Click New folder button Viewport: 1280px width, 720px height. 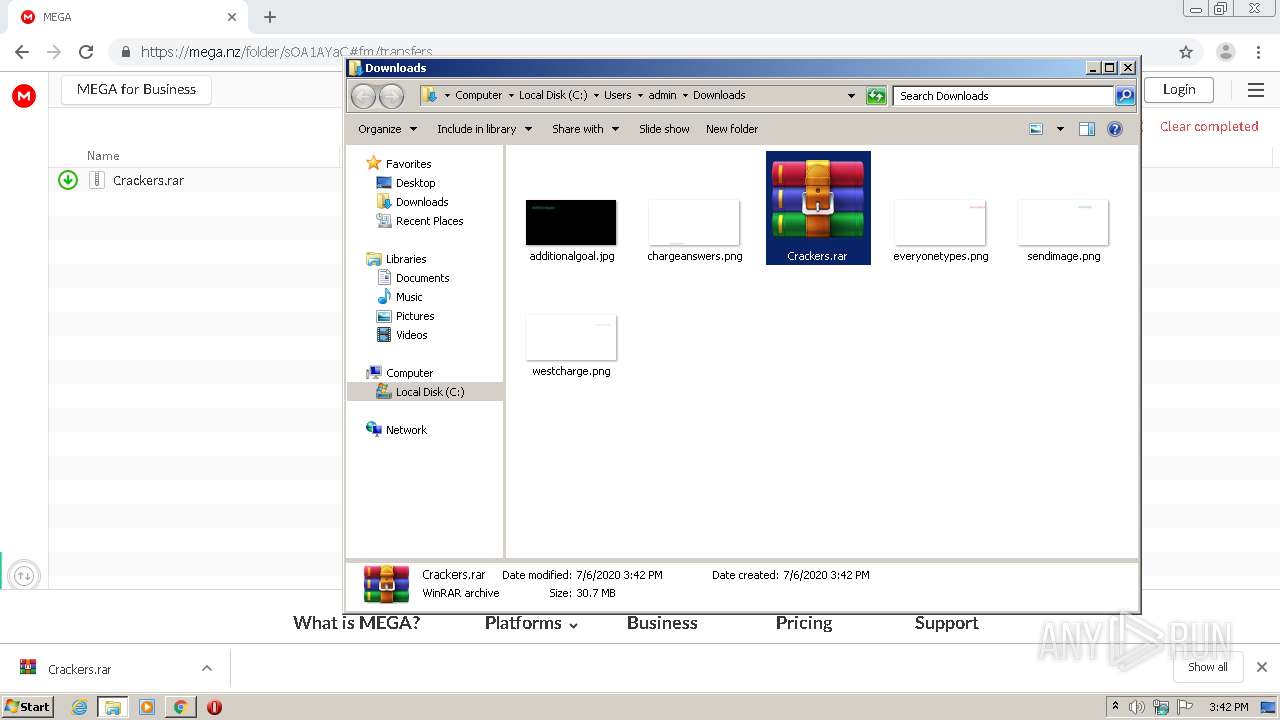pyautogui.click(x=732, y=129)
